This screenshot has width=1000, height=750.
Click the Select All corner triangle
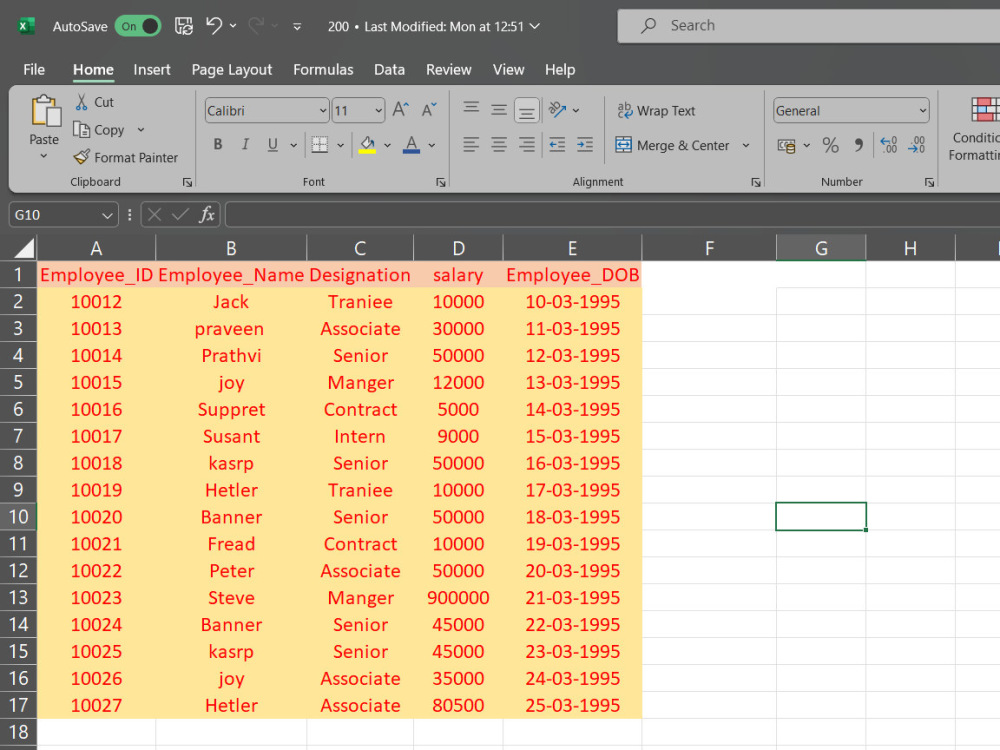click(x=24, y=247)
